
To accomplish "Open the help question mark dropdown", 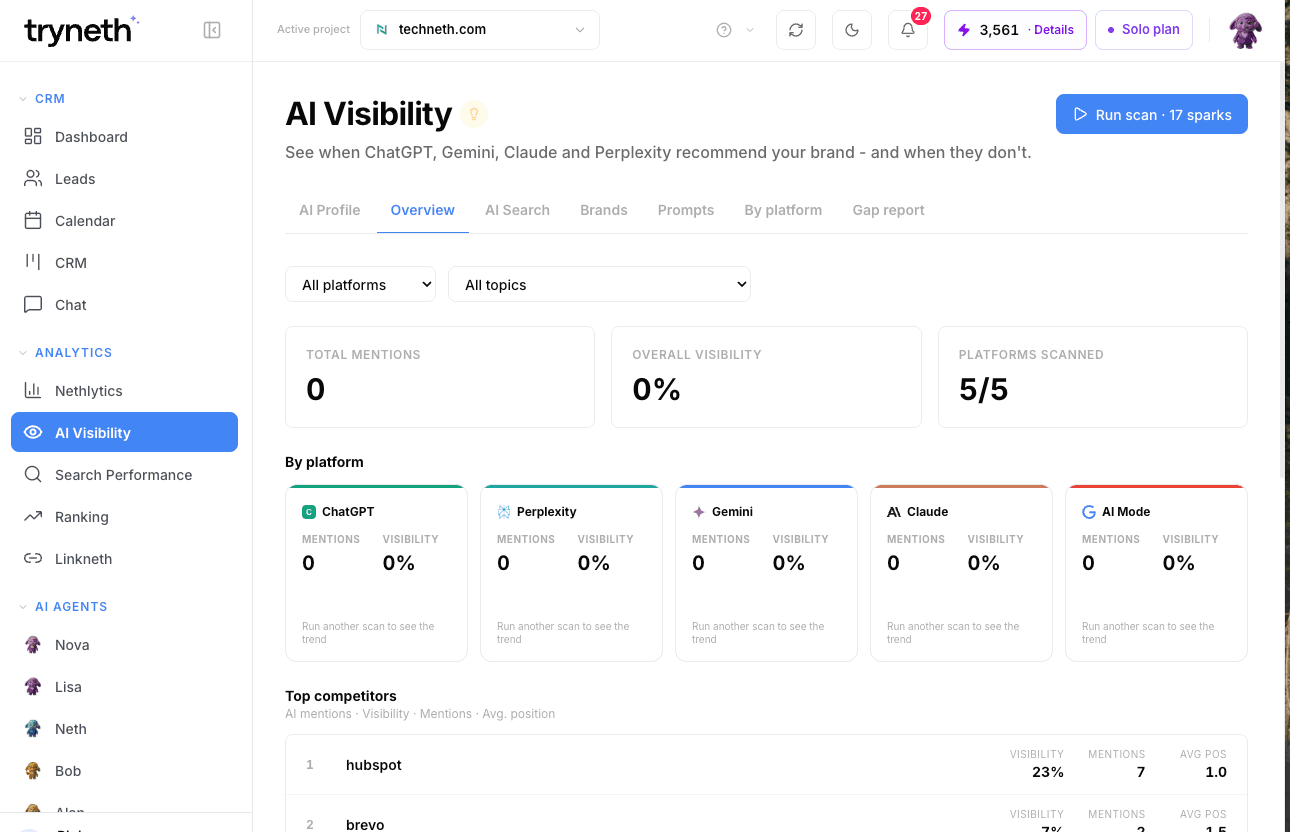I will 735,30.
